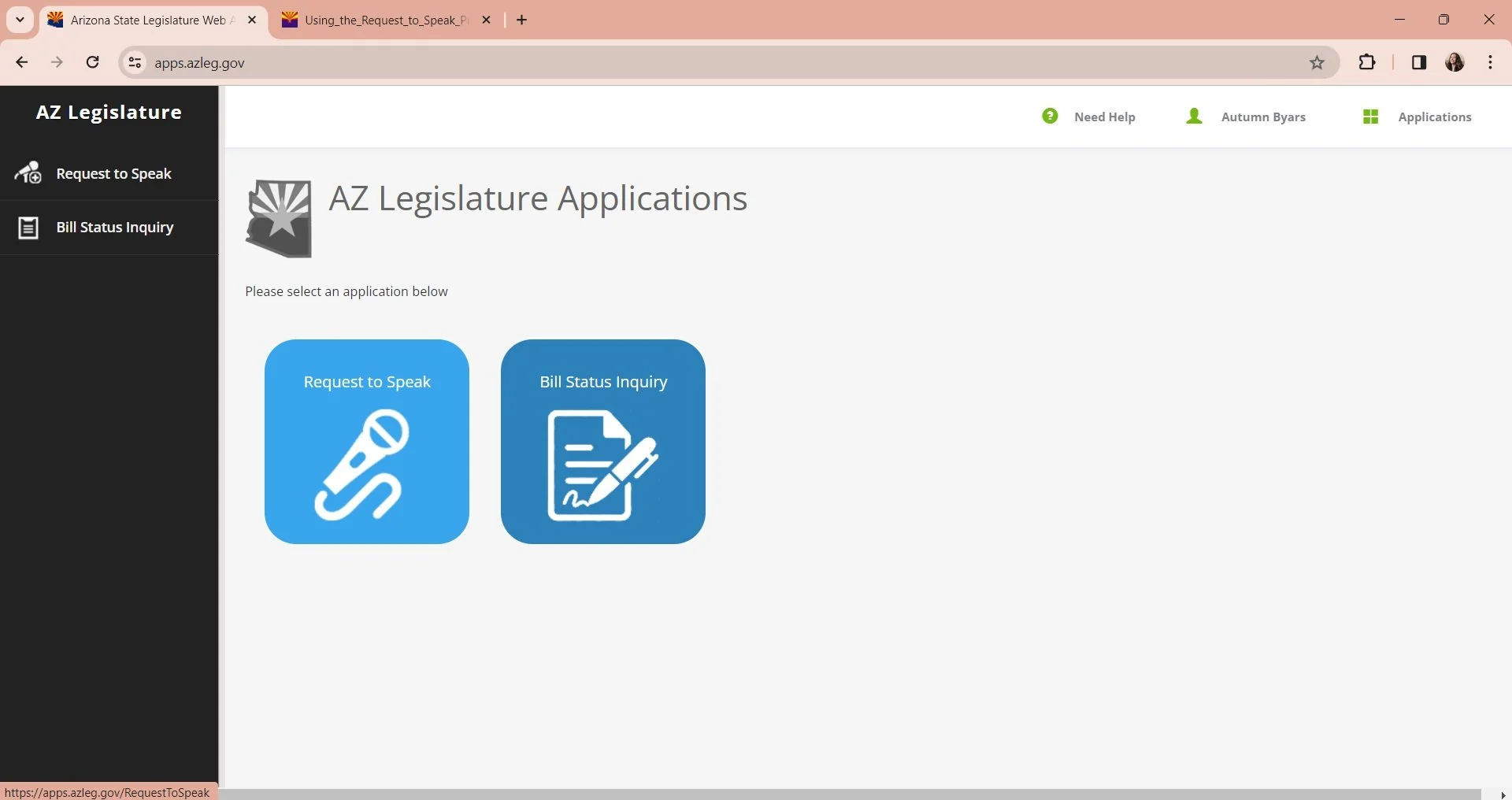This screenshot has width=1512, height=800.
Task: View site information icon in address bar
Action: click(135, 63)
